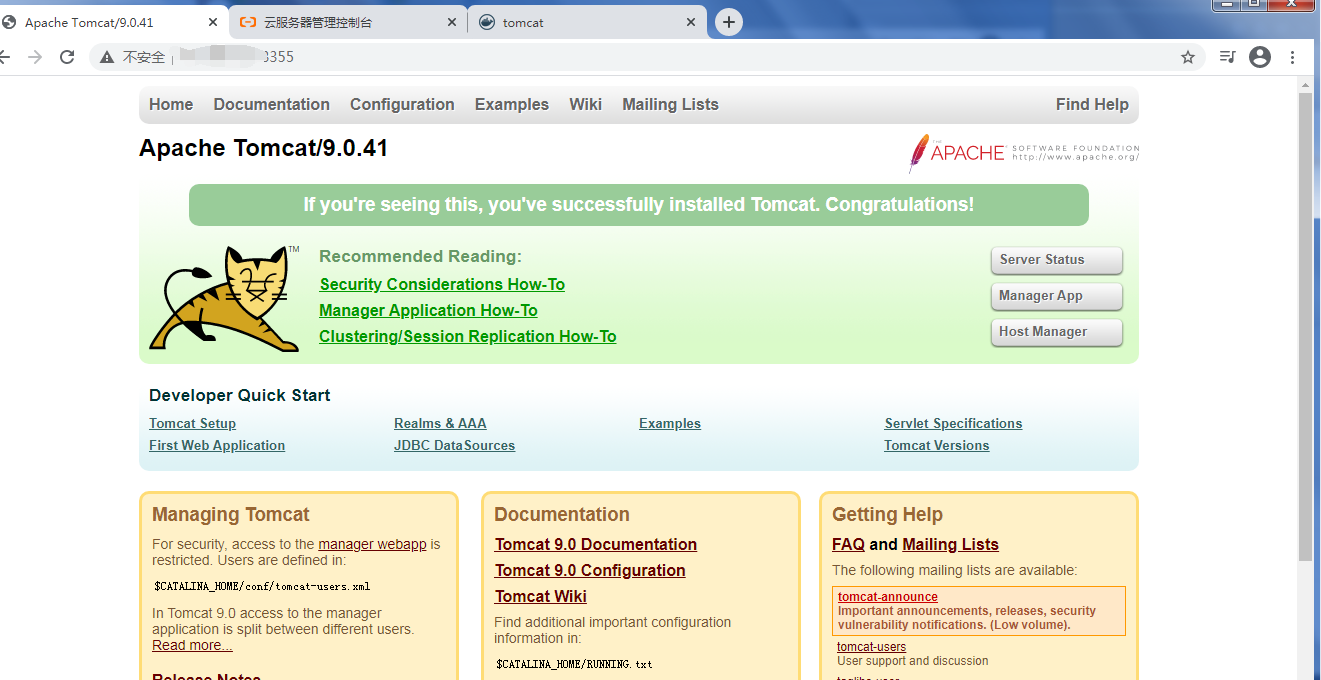Open the Servlet Specifications link
The image size is (1321, 680).
pos(953,424)
